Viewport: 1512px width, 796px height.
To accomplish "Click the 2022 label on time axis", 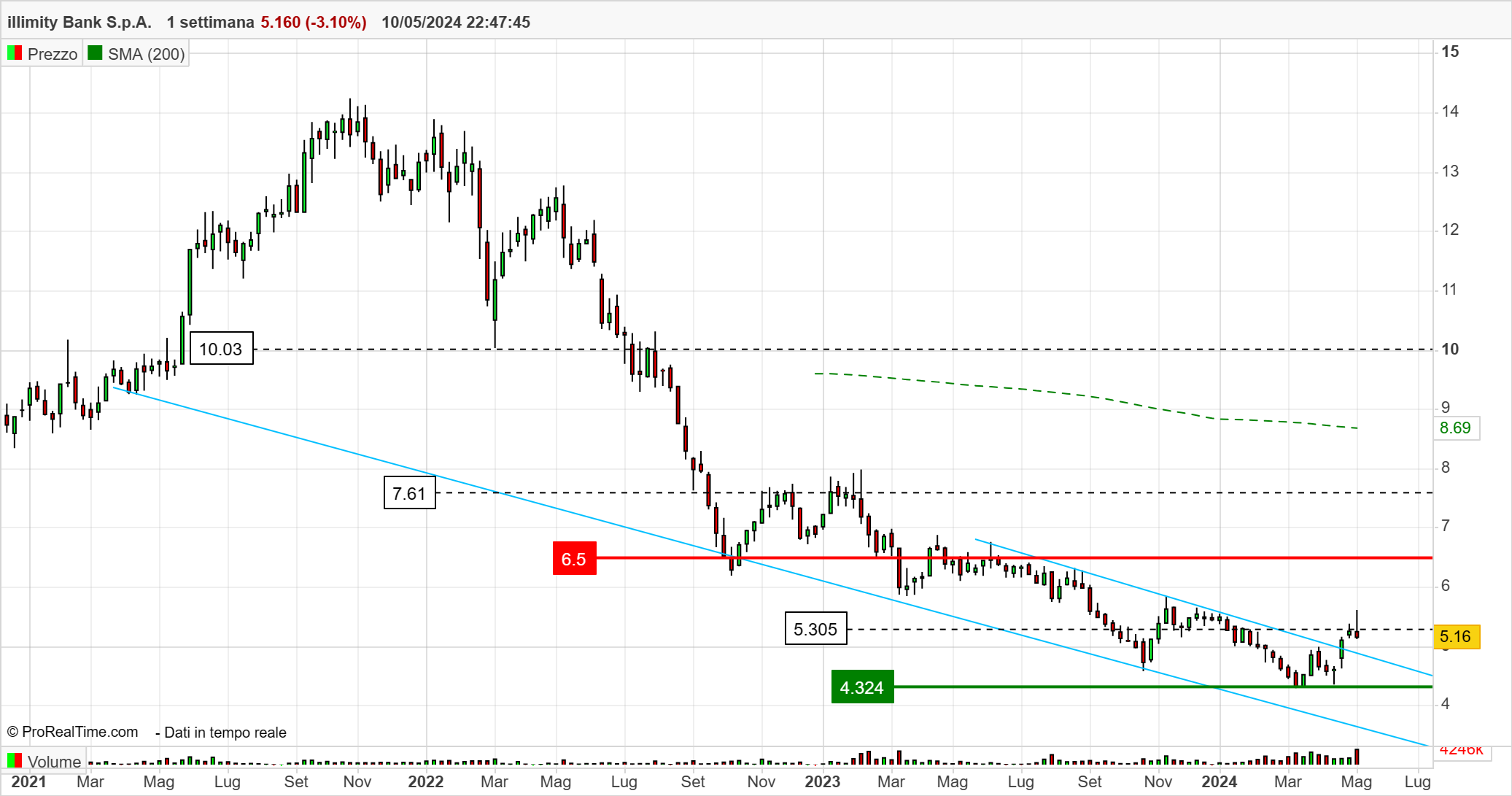I will 425,781.
